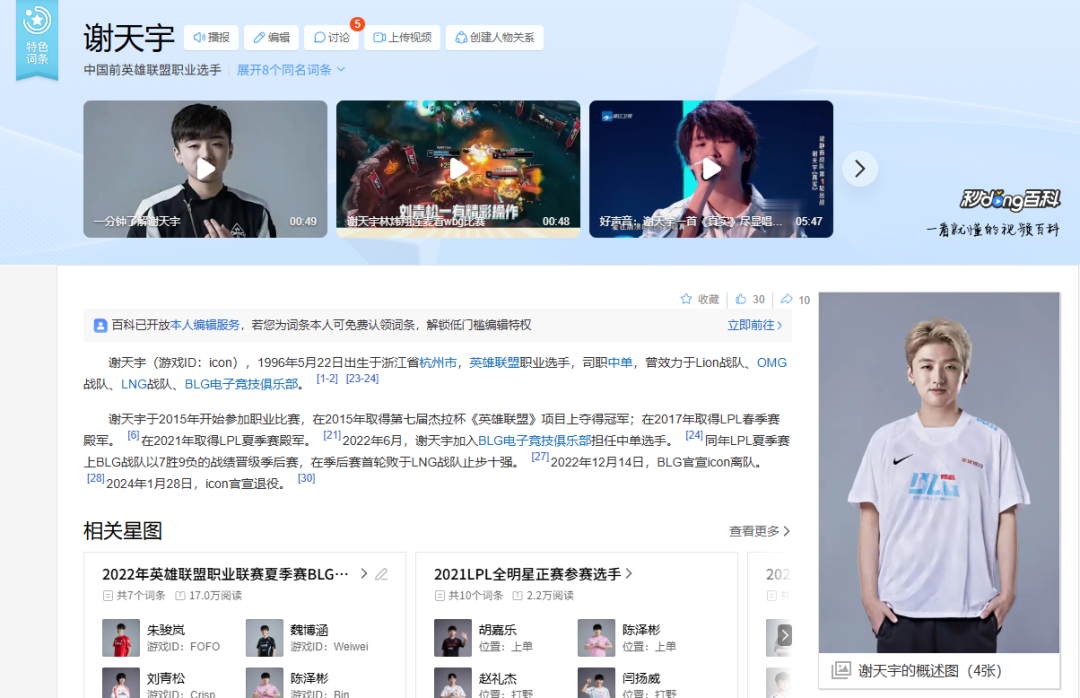The image size is (1080, 698).
Task: Click the pencil edit icon on BLG card
Action: pyautogui.click(x=381, y=574)
